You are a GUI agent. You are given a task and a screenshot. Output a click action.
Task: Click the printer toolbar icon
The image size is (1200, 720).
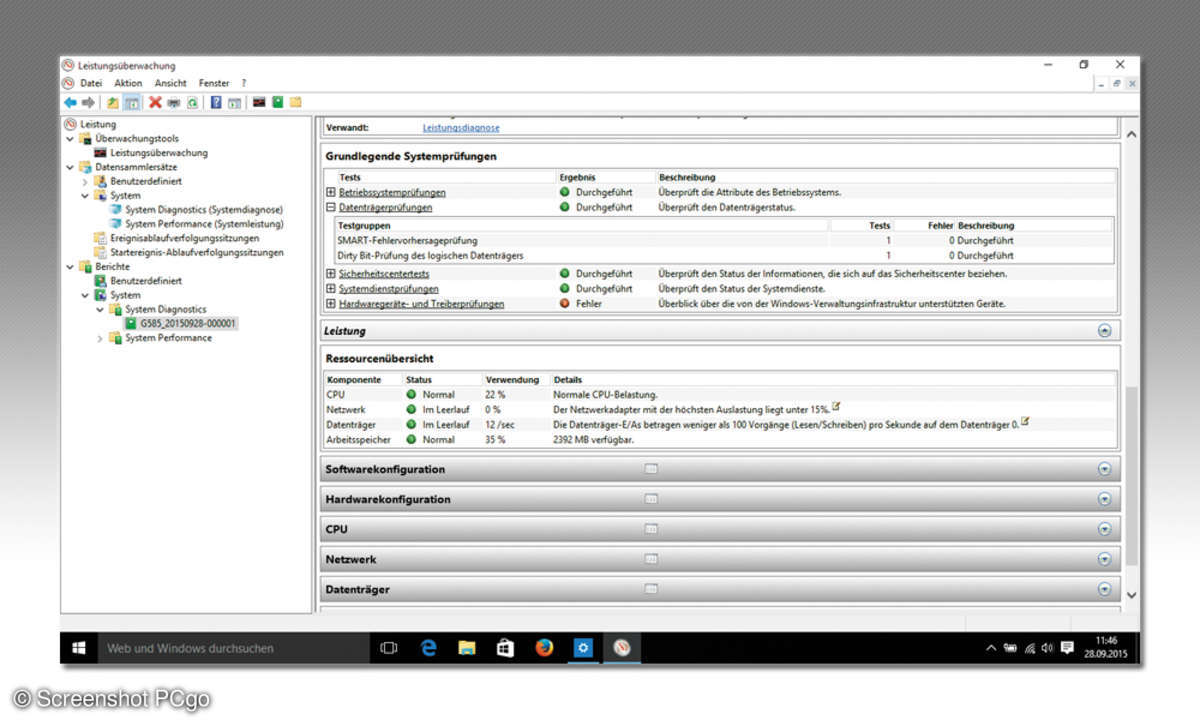[174, 102]
